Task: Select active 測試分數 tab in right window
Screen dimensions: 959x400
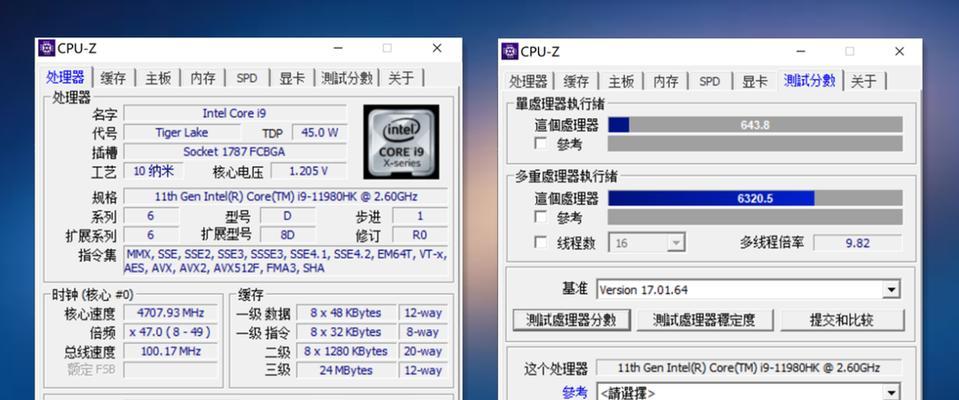Action: (810, 81)
